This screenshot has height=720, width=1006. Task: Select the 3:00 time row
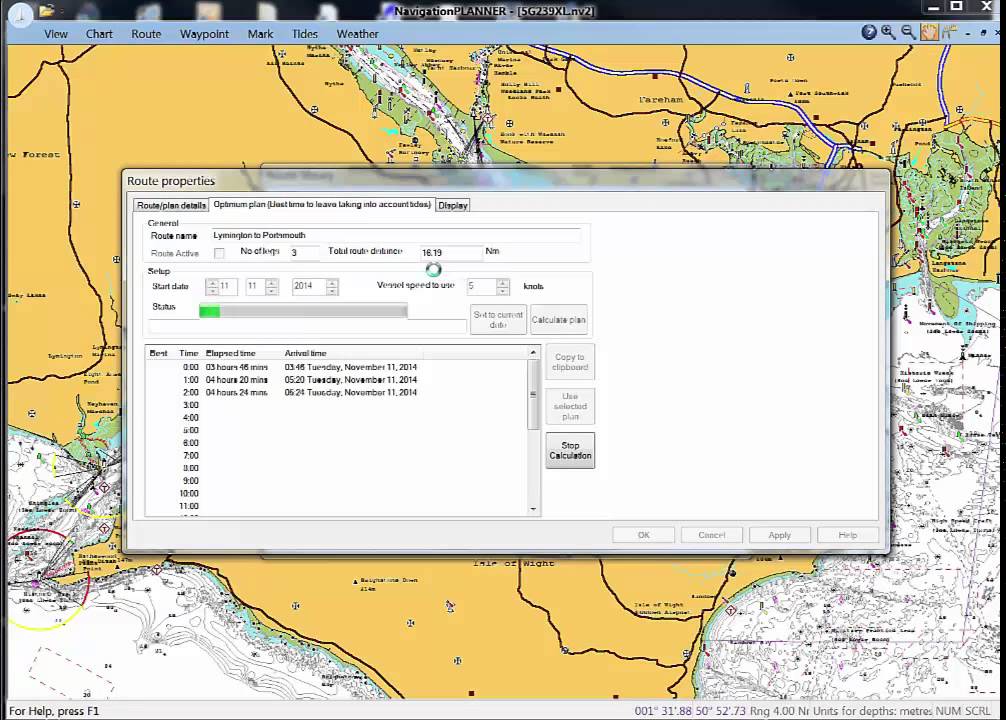(x=336, y=405)
